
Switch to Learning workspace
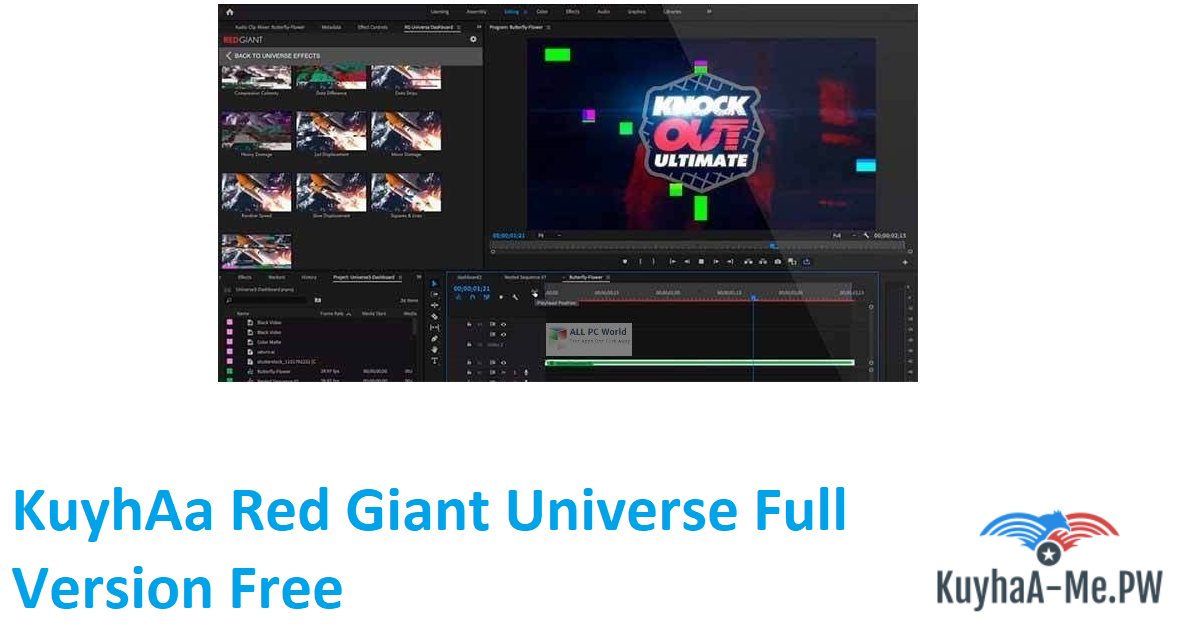coord(440,12)
